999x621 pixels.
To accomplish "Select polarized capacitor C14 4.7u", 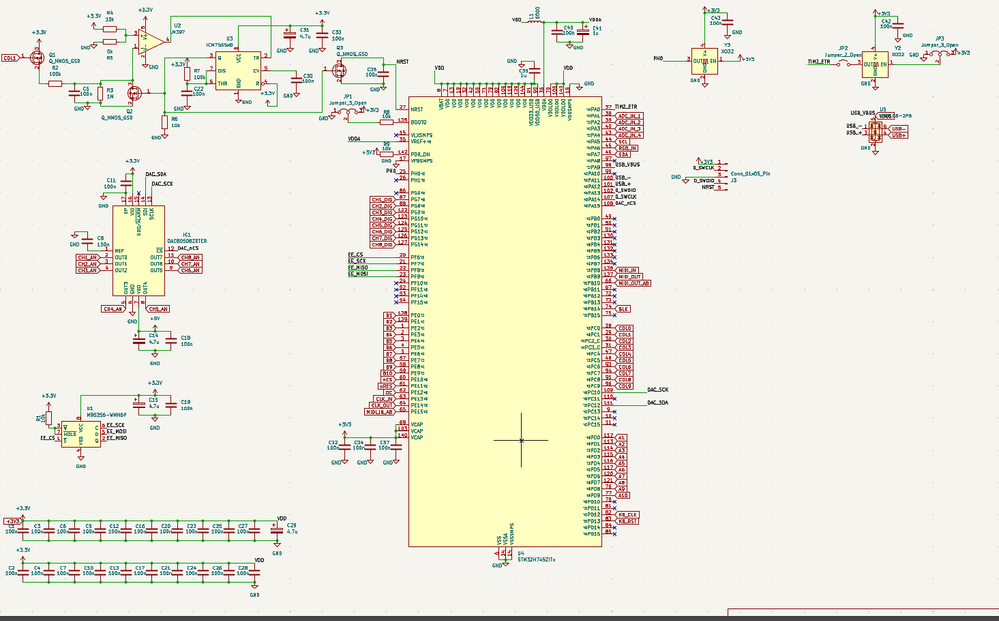I will coord(138,341).
